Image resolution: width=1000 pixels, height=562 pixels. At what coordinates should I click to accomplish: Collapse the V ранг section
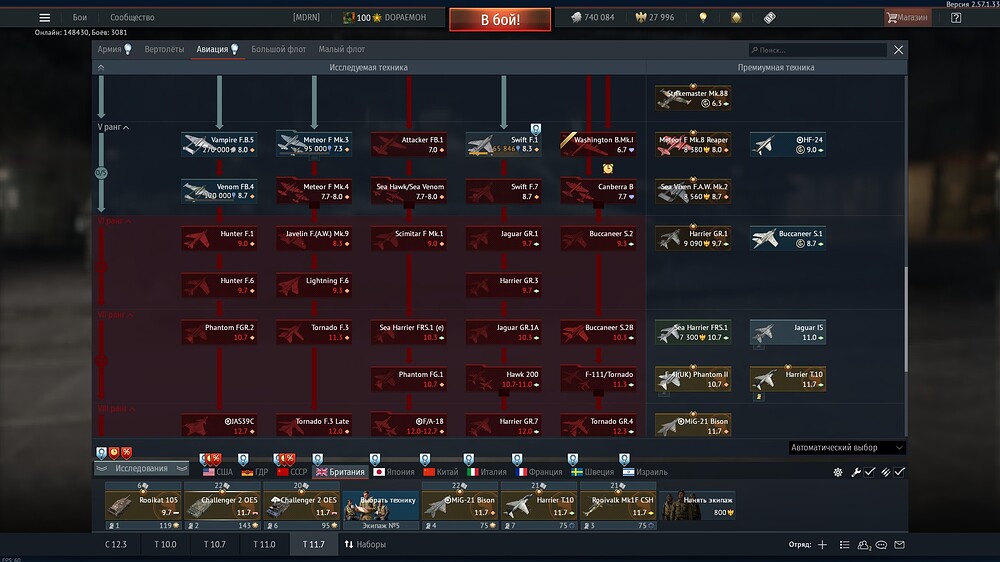(x=114, y=127)
